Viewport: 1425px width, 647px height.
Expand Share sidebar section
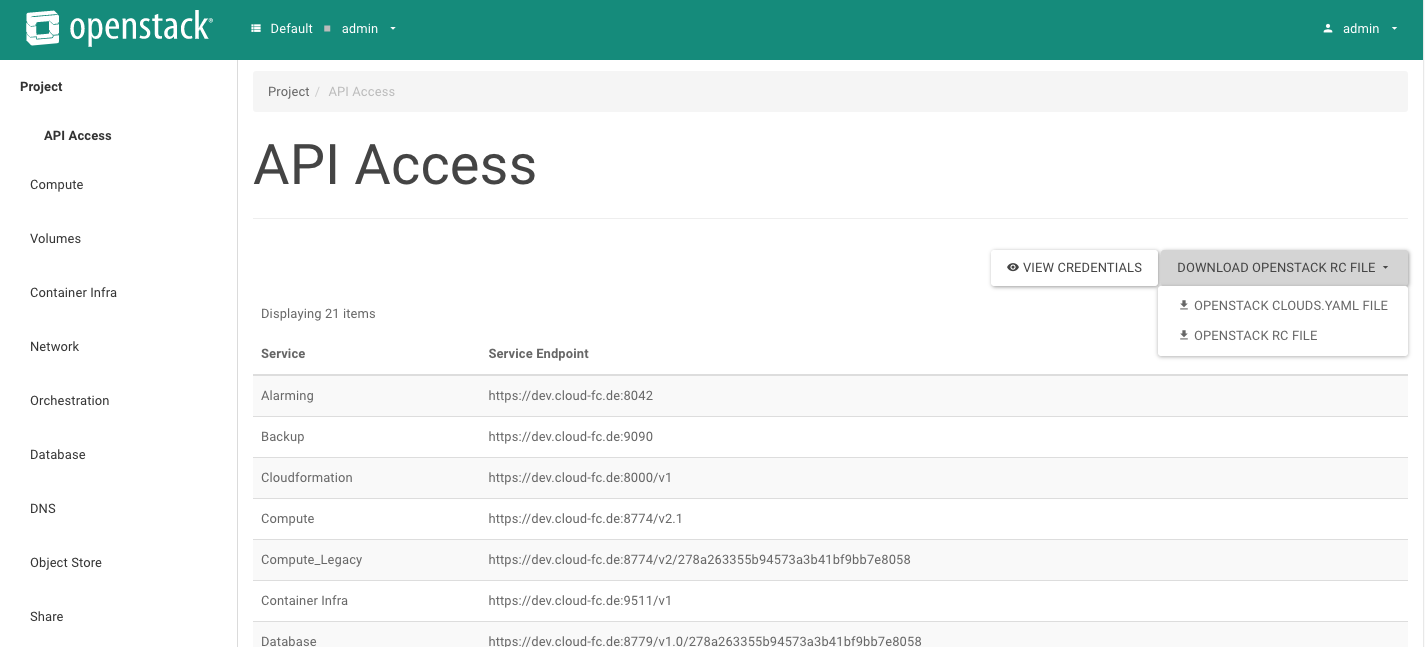47,617
